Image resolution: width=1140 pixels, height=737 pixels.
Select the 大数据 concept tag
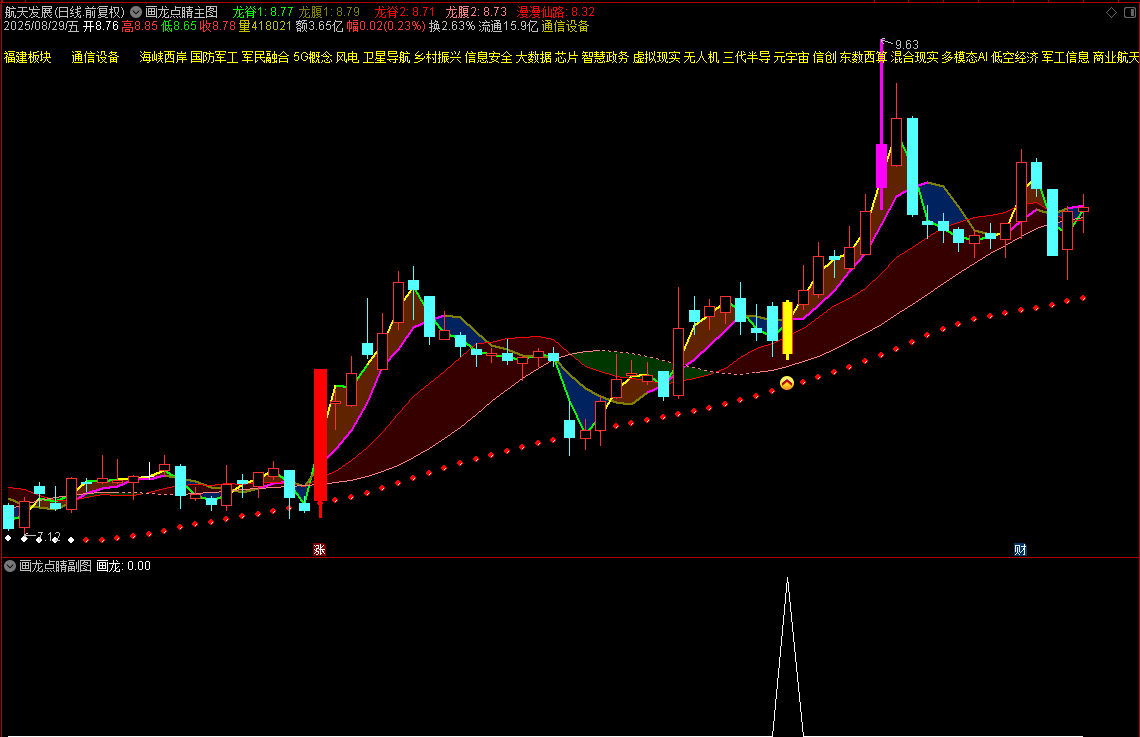(x=534, y=57)
